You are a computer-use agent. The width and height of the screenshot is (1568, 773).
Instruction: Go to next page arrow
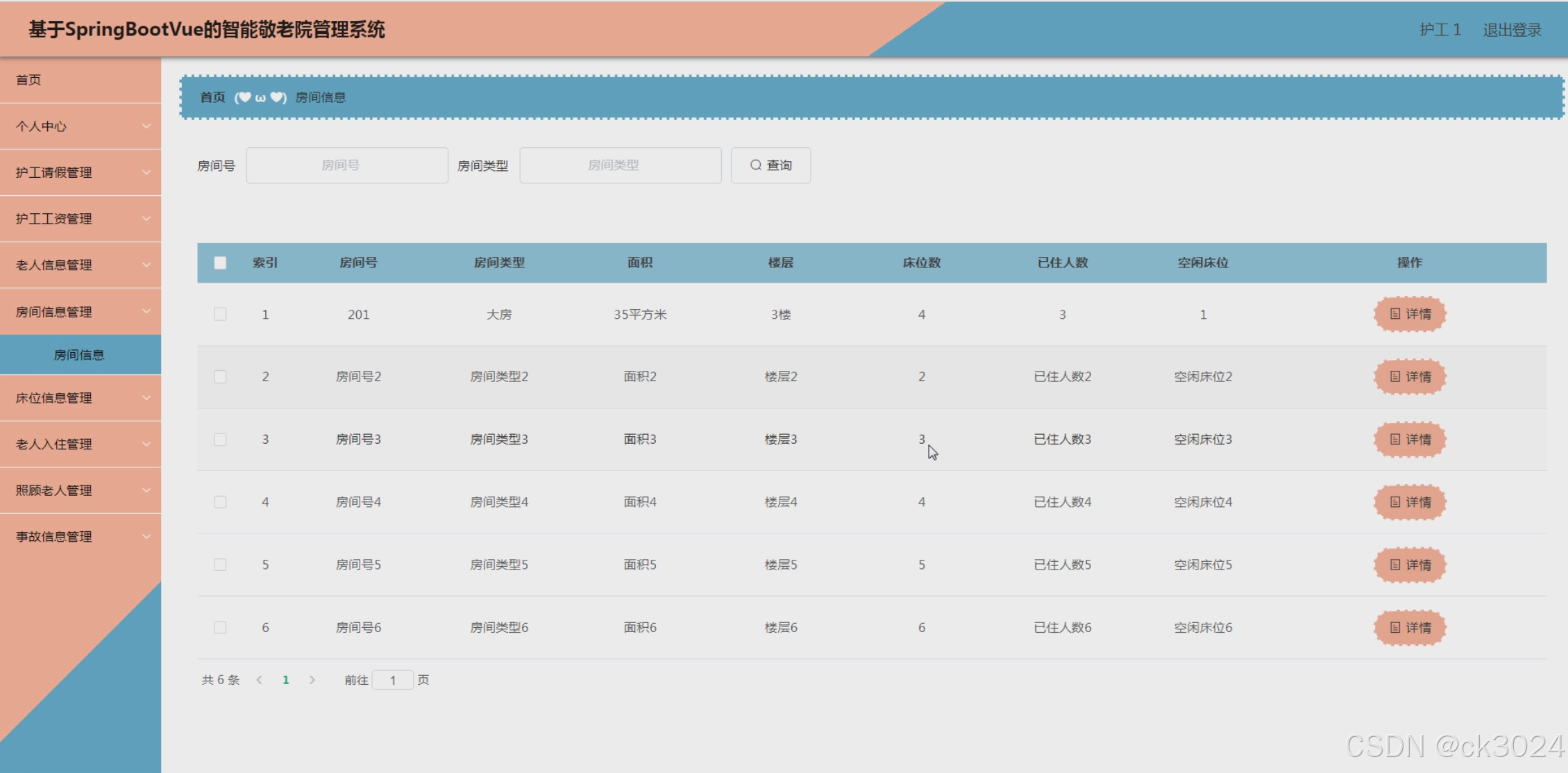(x=312, y=680)
